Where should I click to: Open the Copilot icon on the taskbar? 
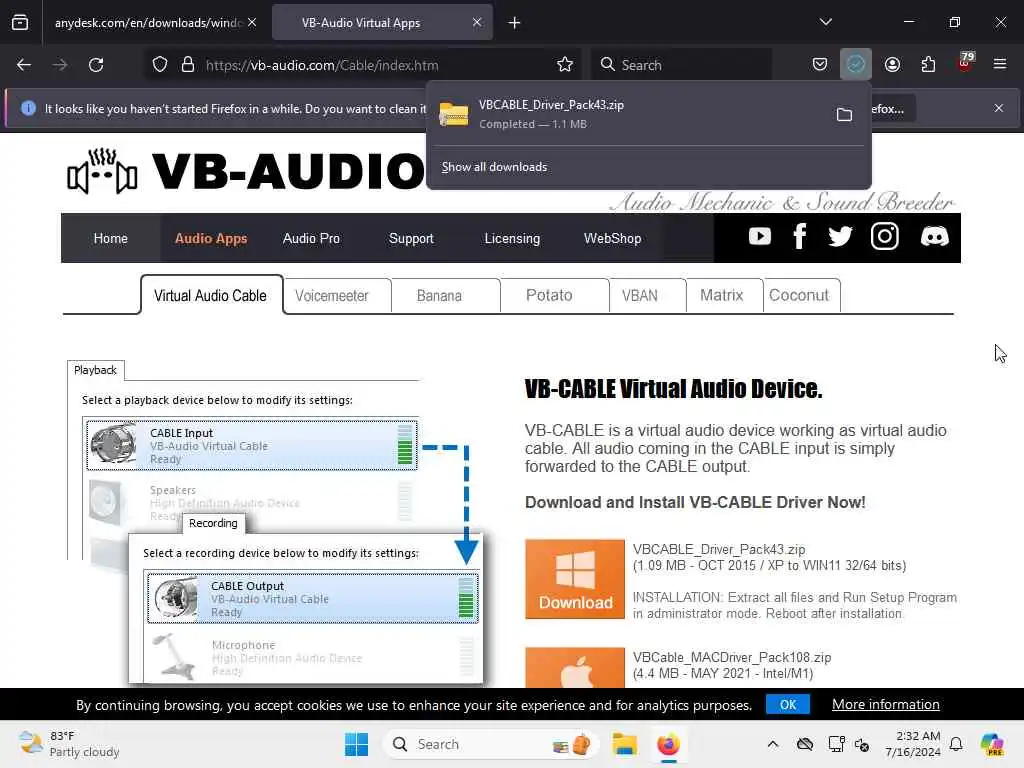tap(992, 744)
